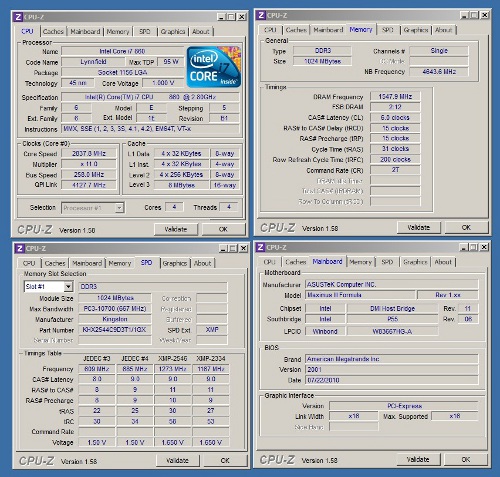Viewport: 500px width, 477px height.
Task: Click the Graphic Interface Version value PCI-Express
Action: [404, 406]
